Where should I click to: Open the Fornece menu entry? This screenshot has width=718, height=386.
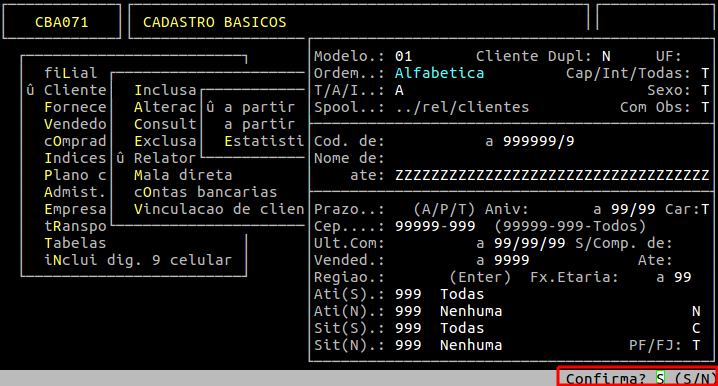pyautogui.click(x=75, y=107)
